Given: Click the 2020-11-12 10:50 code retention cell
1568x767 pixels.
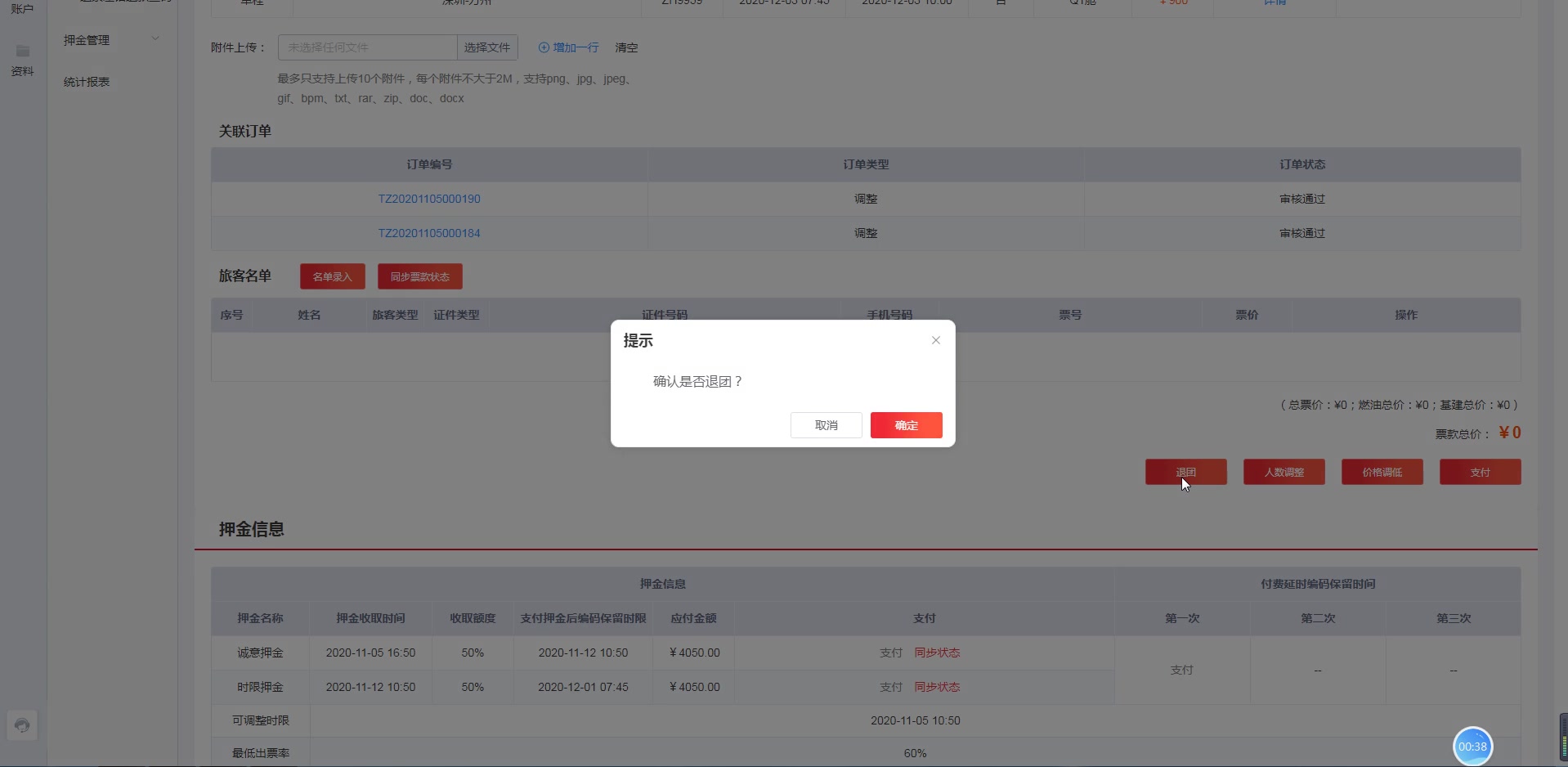Looking at the screenshot, I should [583, 653].
